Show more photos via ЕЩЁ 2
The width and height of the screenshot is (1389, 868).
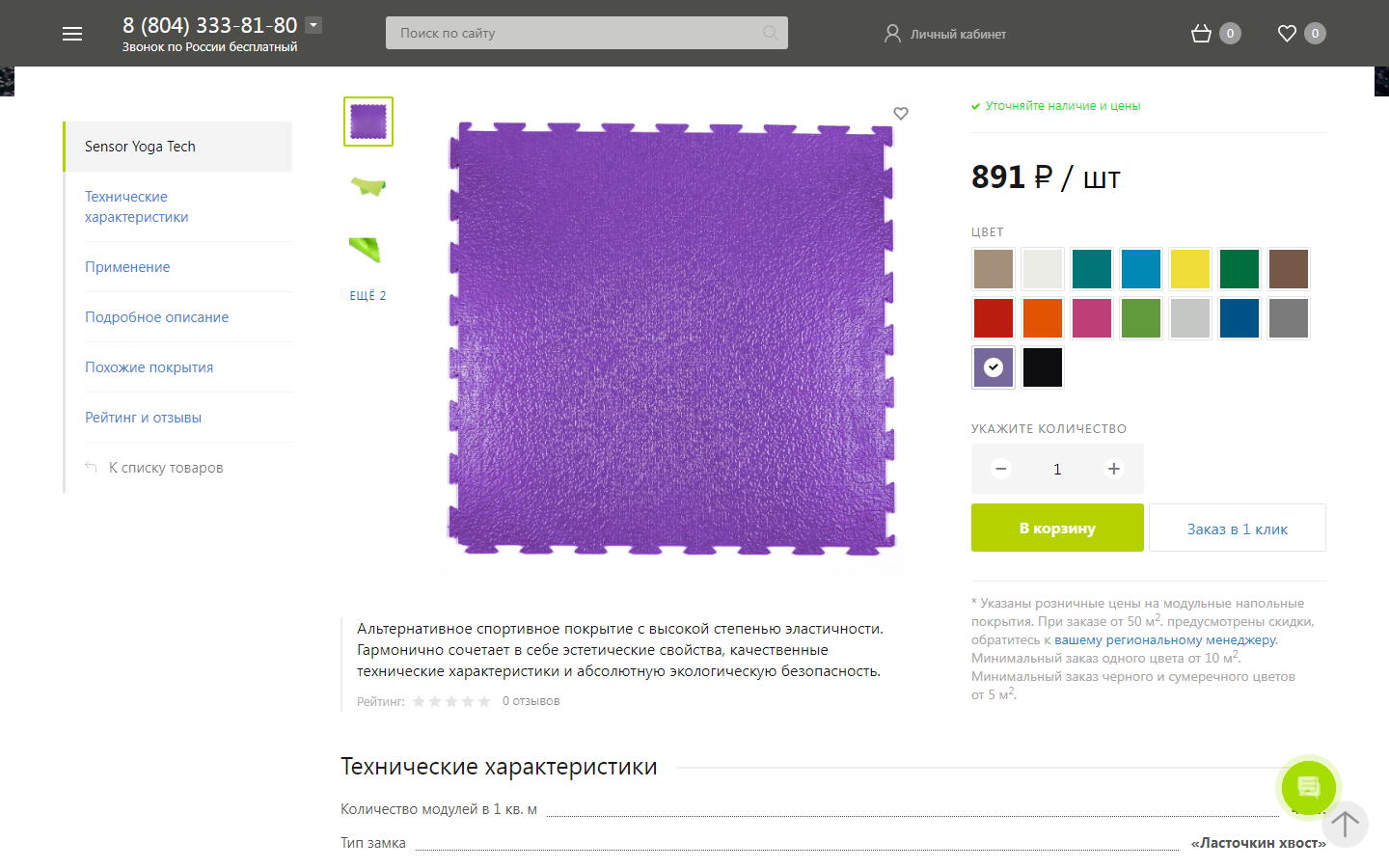click(368, 295)
